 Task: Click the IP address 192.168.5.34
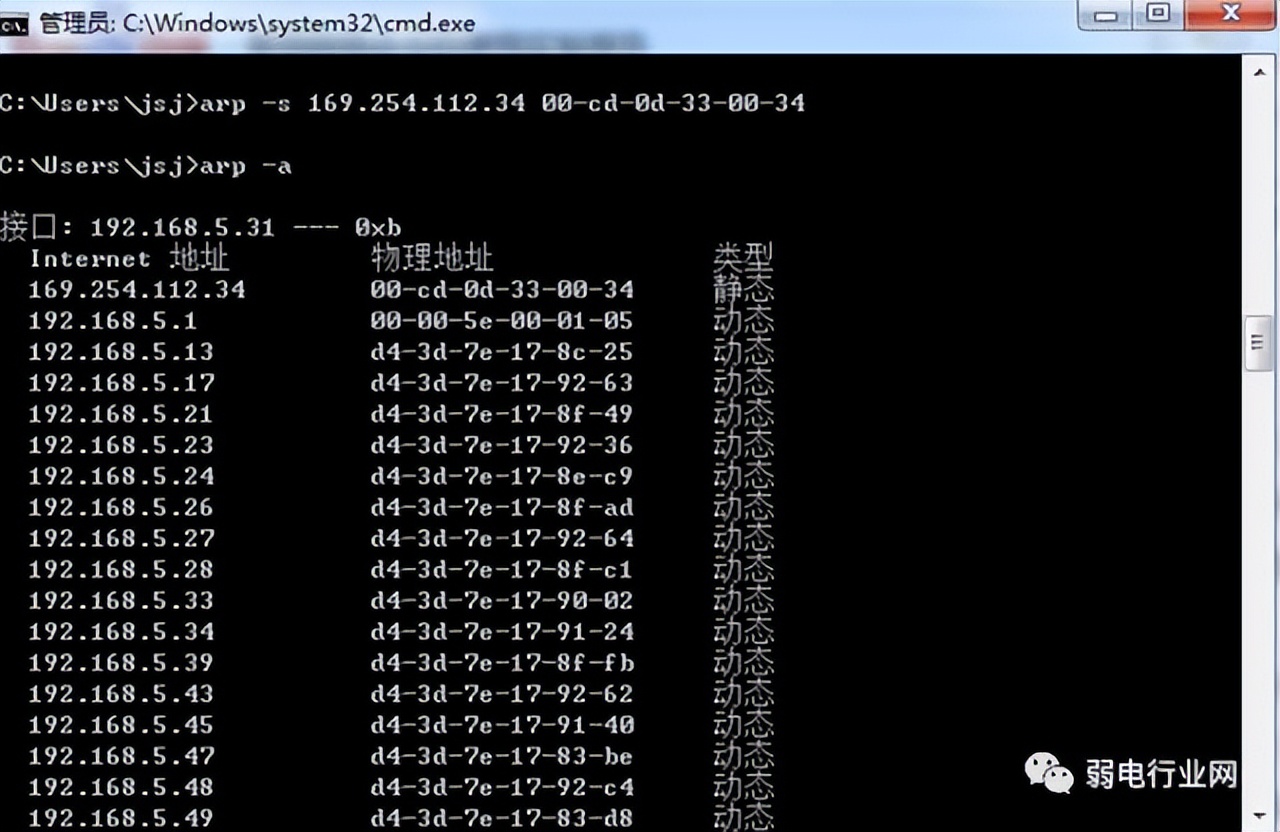coord(121,631)
